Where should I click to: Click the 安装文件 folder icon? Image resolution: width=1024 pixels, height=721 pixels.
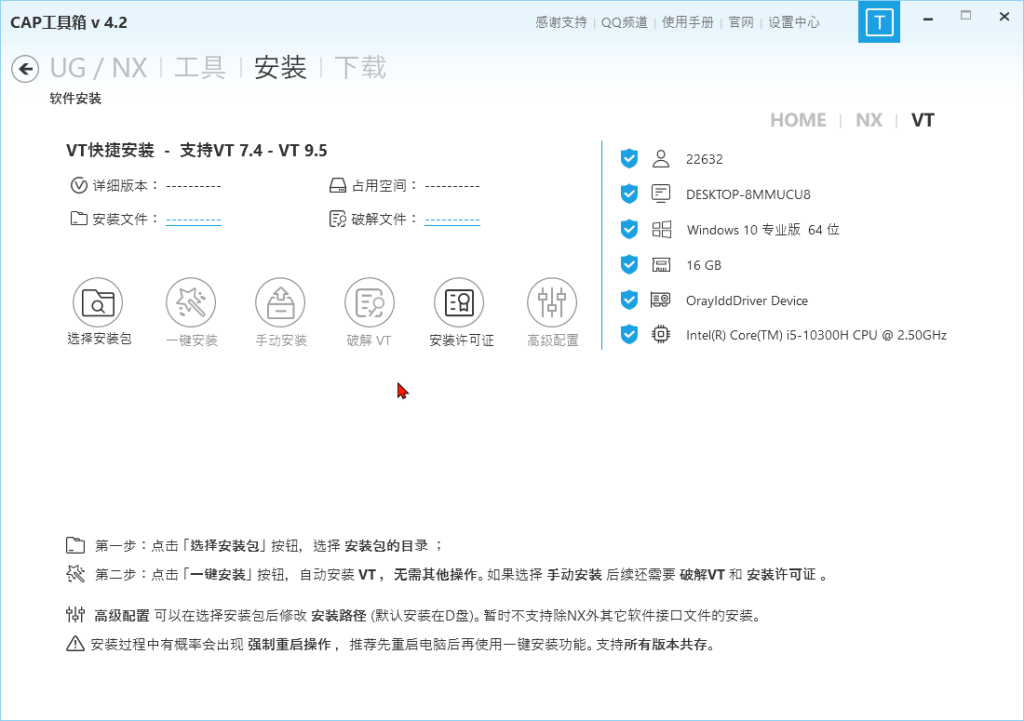pyautogui.click(x=78, y=218)
